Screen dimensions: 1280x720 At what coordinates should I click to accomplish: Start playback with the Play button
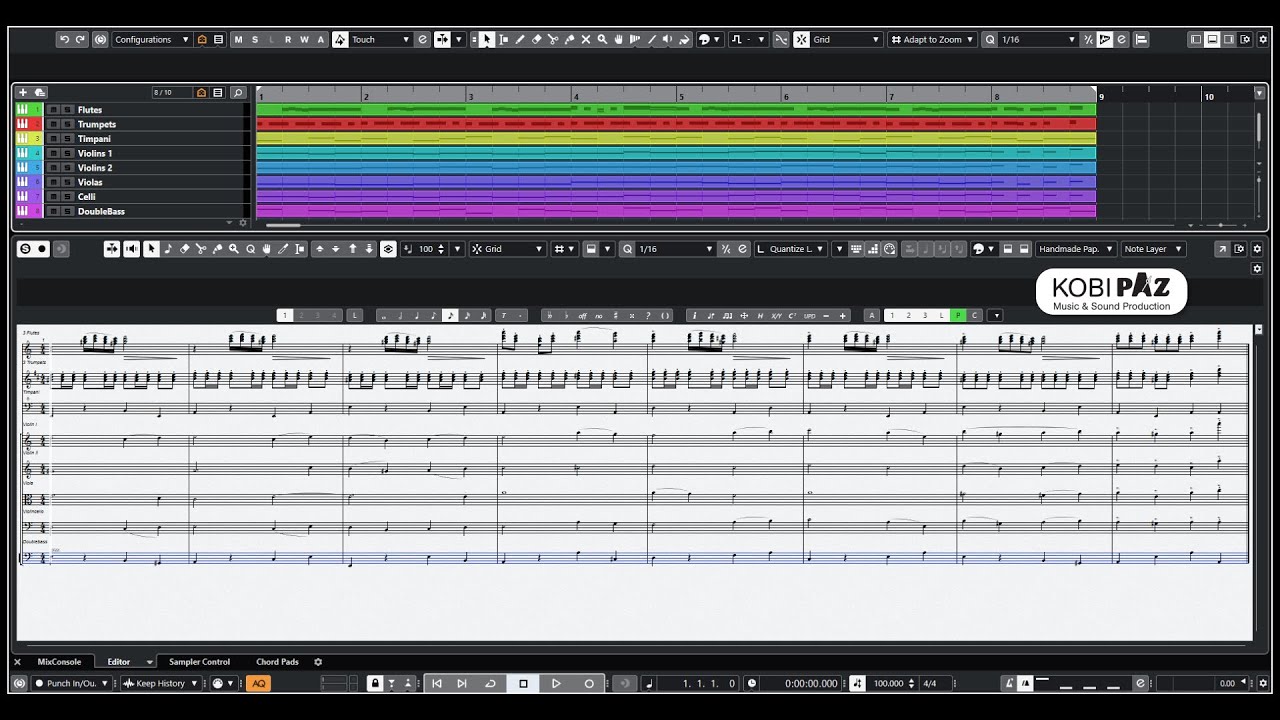557,683
